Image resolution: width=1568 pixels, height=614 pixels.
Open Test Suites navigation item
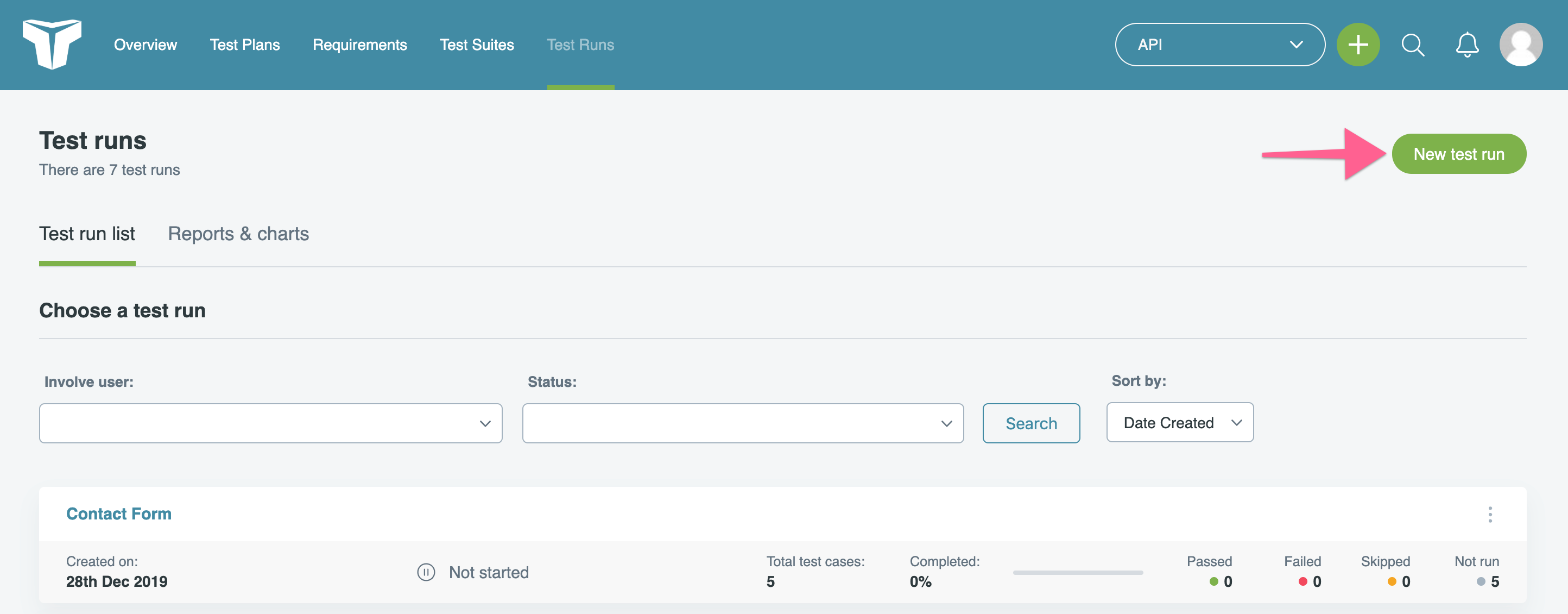(x=477, y=45)
